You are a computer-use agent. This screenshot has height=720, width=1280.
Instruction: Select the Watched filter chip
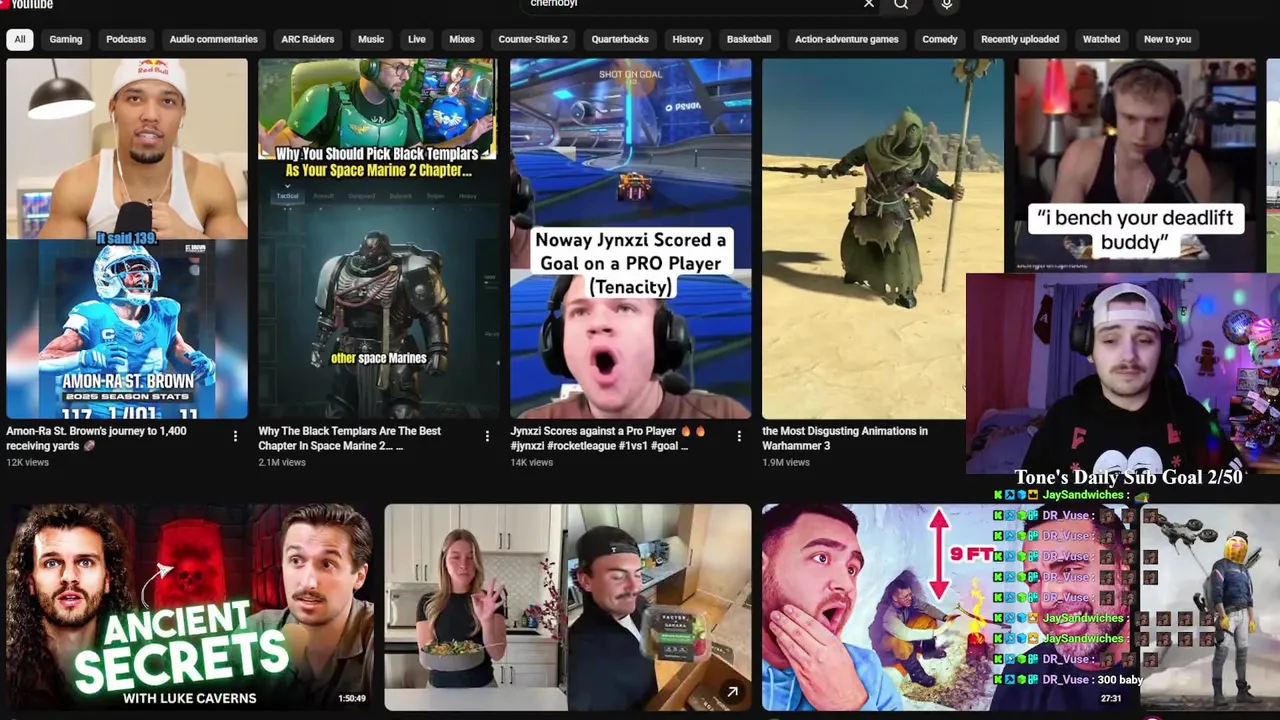(x=1101, y=39)
